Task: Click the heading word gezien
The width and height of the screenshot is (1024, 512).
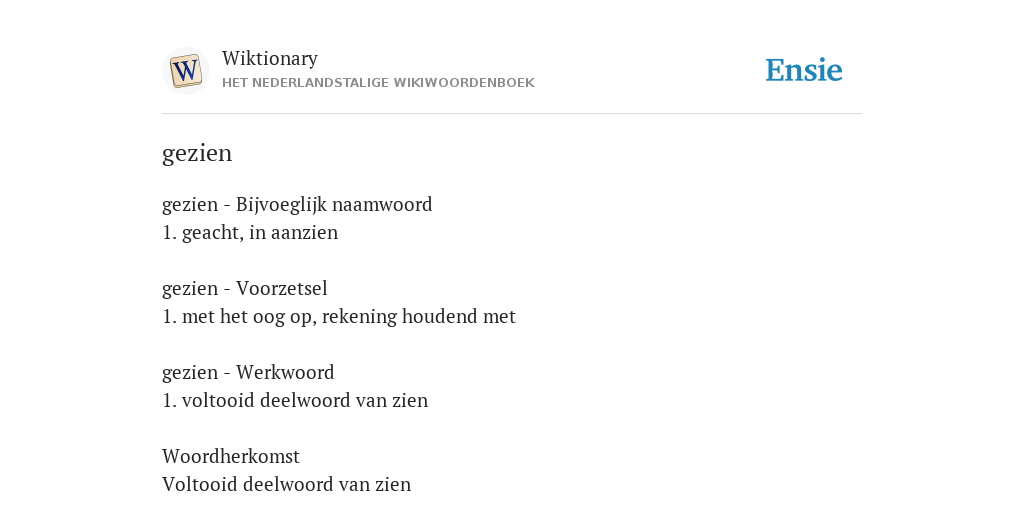Action: (197, 154)
